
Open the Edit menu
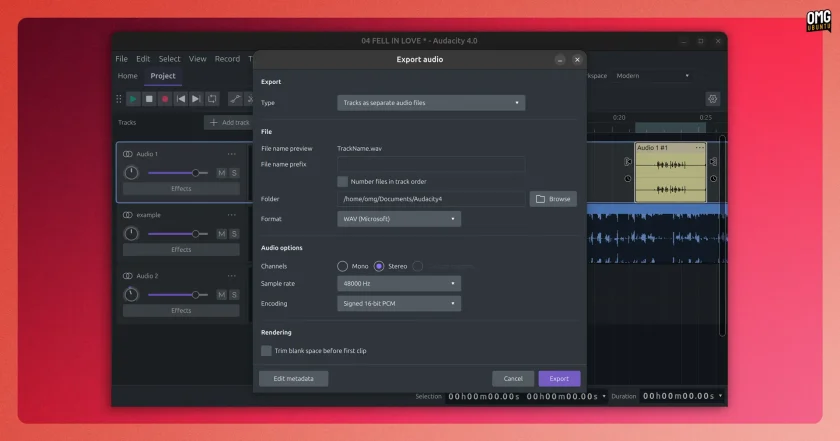143,59
